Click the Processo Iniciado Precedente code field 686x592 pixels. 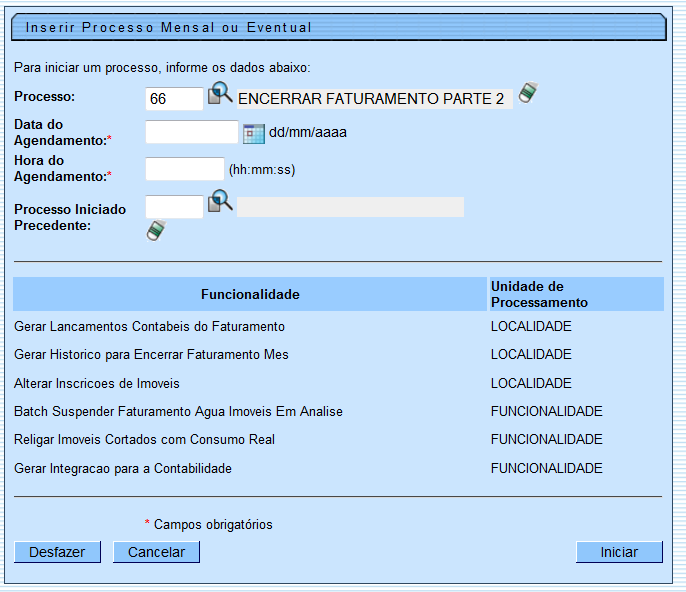[x=174, y=207]
